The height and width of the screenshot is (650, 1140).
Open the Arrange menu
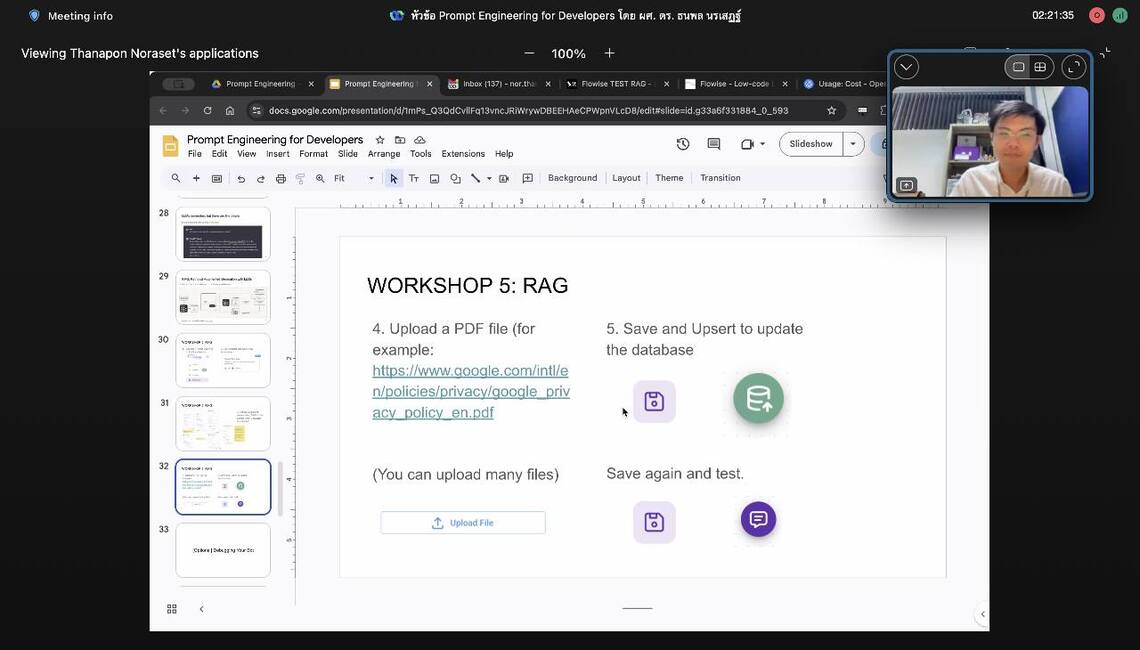pyautogui.click(x=384, y=154)
